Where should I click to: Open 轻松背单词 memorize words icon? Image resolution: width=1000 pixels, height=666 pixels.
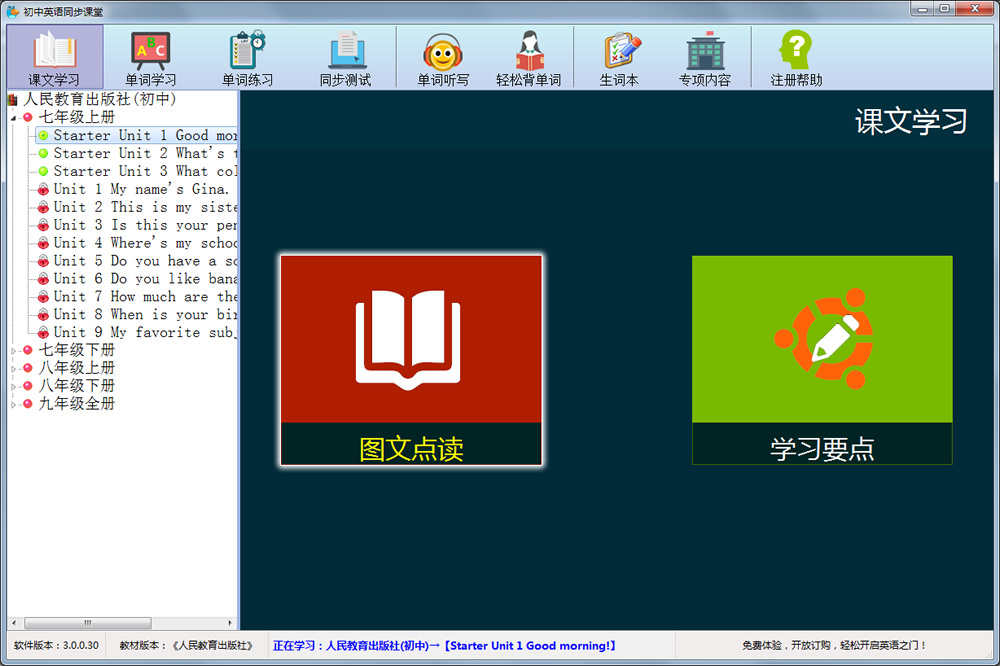pos(529,57)
